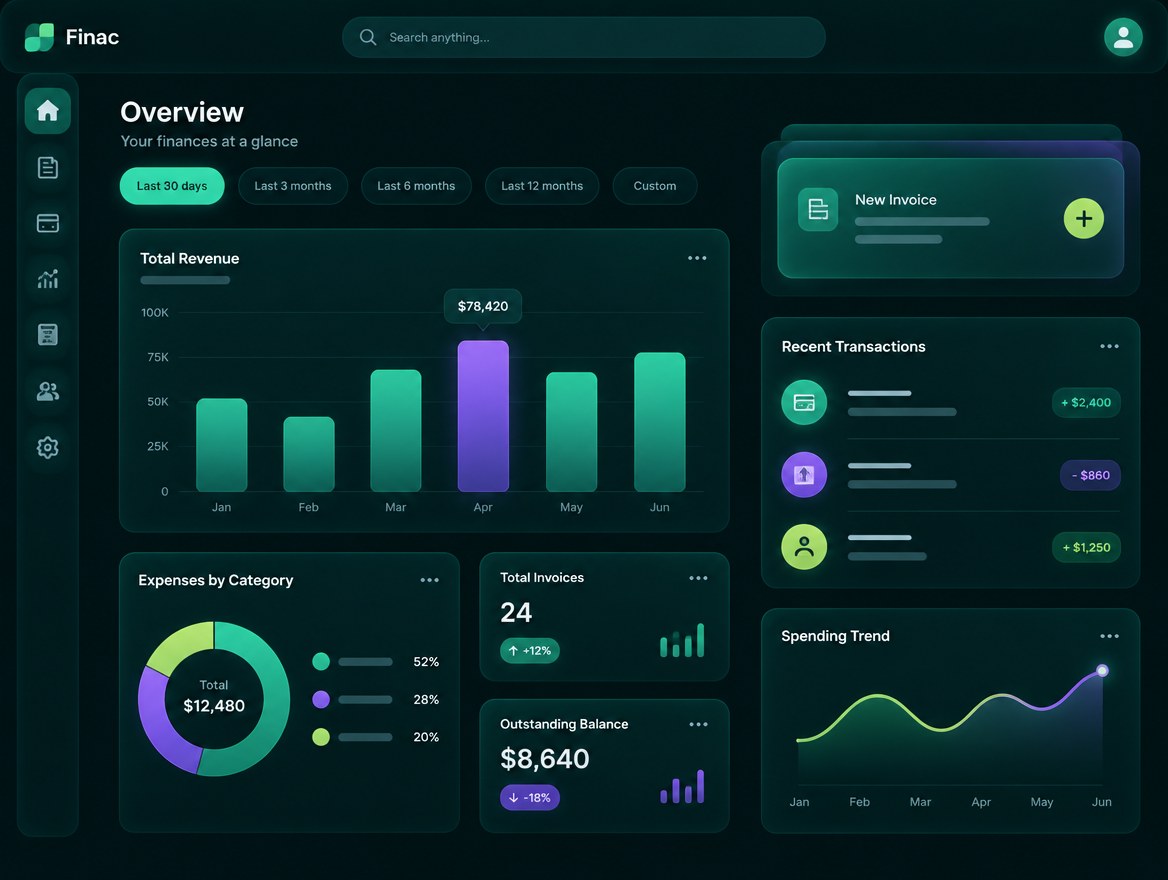
Task: Click the upload icon of the -$860 transaction
Action: tap(804, 475)
